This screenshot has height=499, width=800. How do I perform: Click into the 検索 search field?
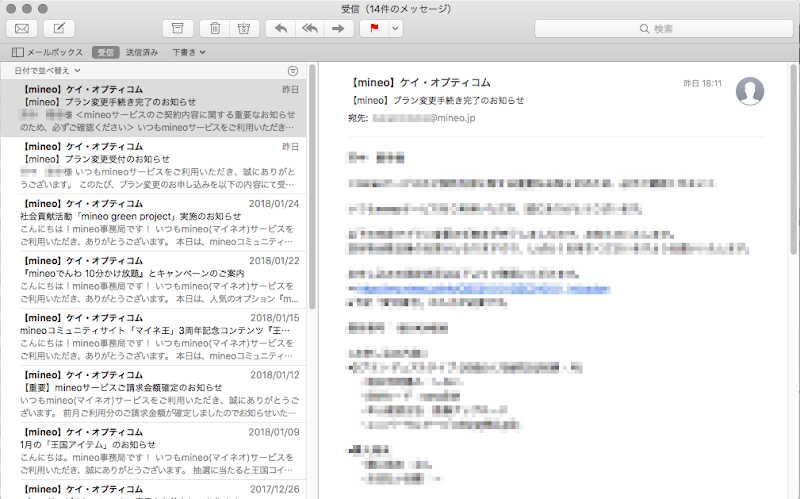[x=663, y=29]
